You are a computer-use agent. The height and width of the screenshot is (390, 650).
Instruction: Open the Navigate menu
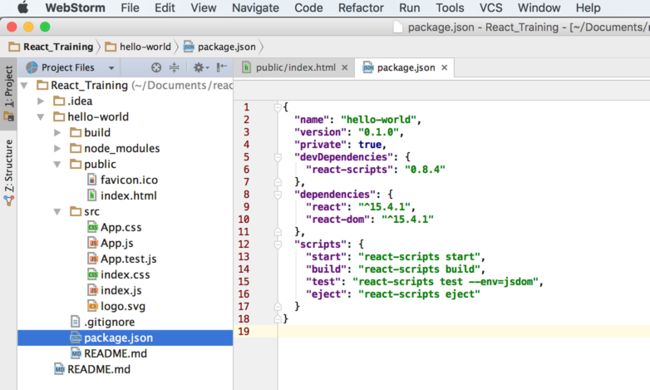(255, 7)
